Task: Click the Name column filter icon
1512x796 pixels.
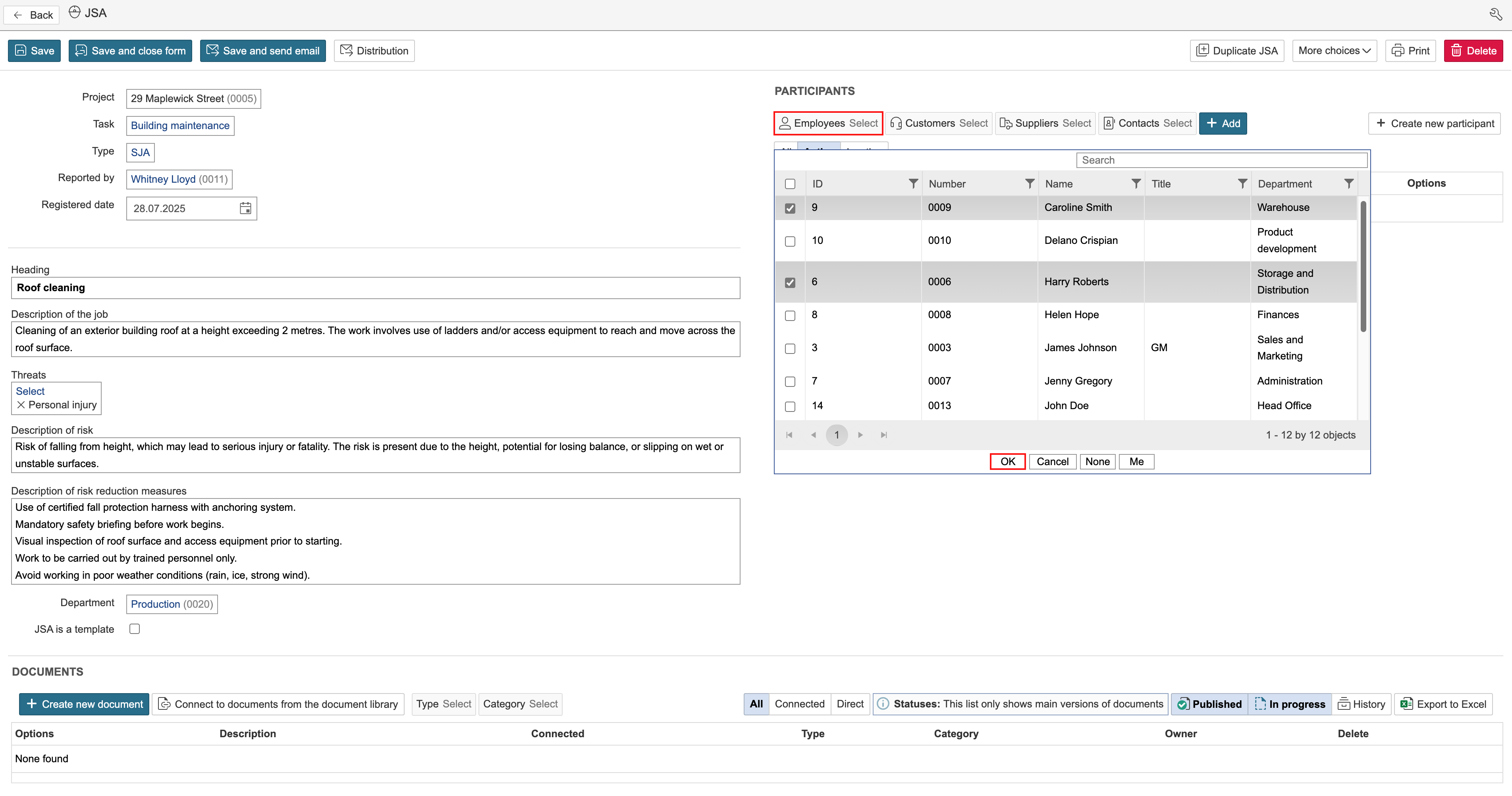Action: 1136,184
